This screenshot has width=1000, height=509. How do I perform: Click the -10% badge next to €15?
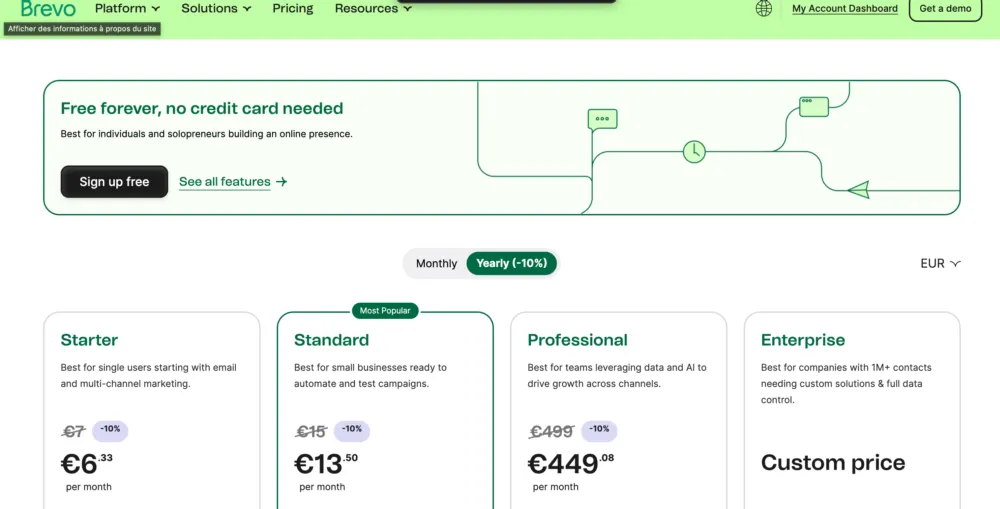click(352, 431)
